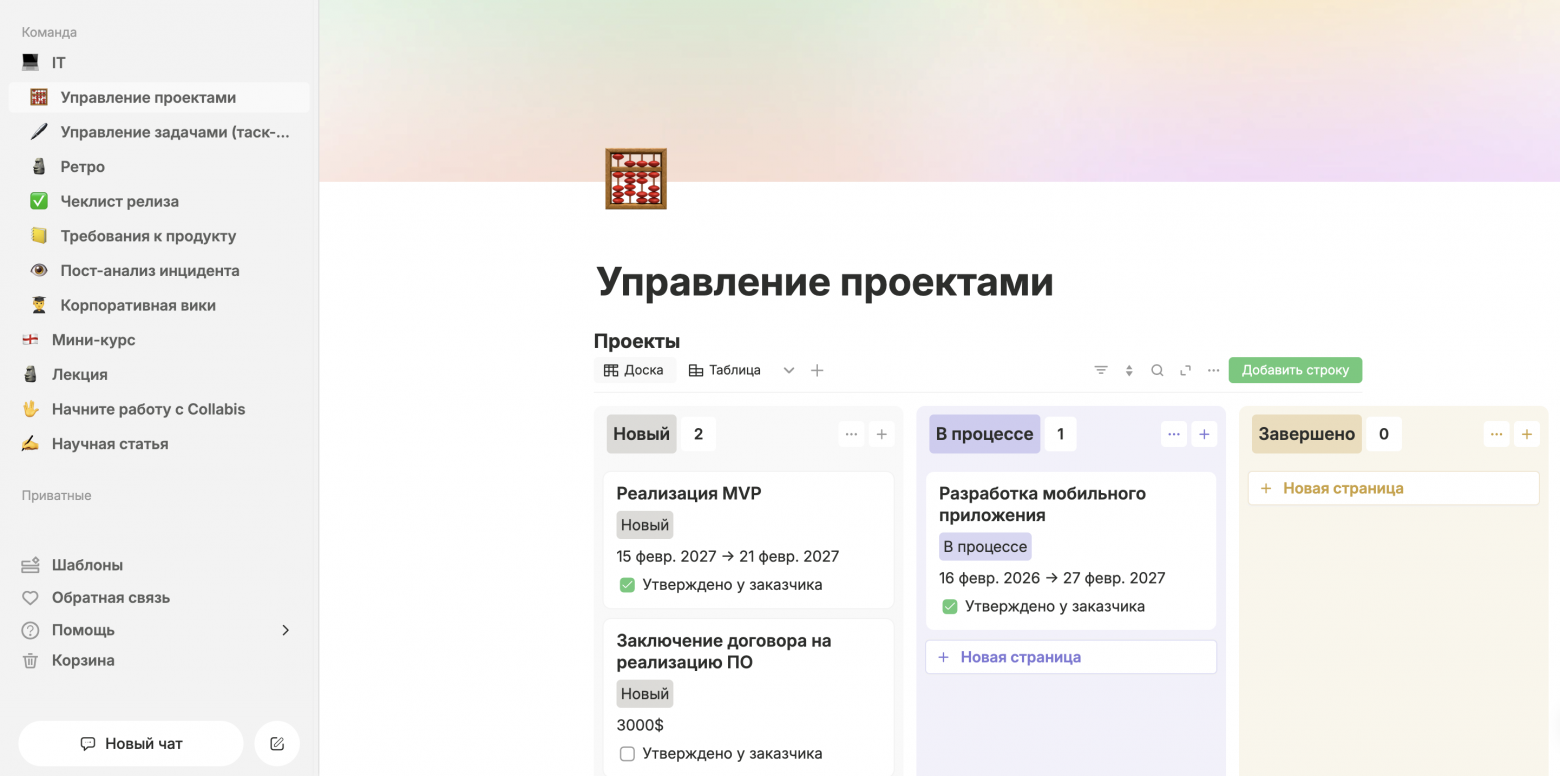Add a card to В процессе column

tap(1204, 434)
